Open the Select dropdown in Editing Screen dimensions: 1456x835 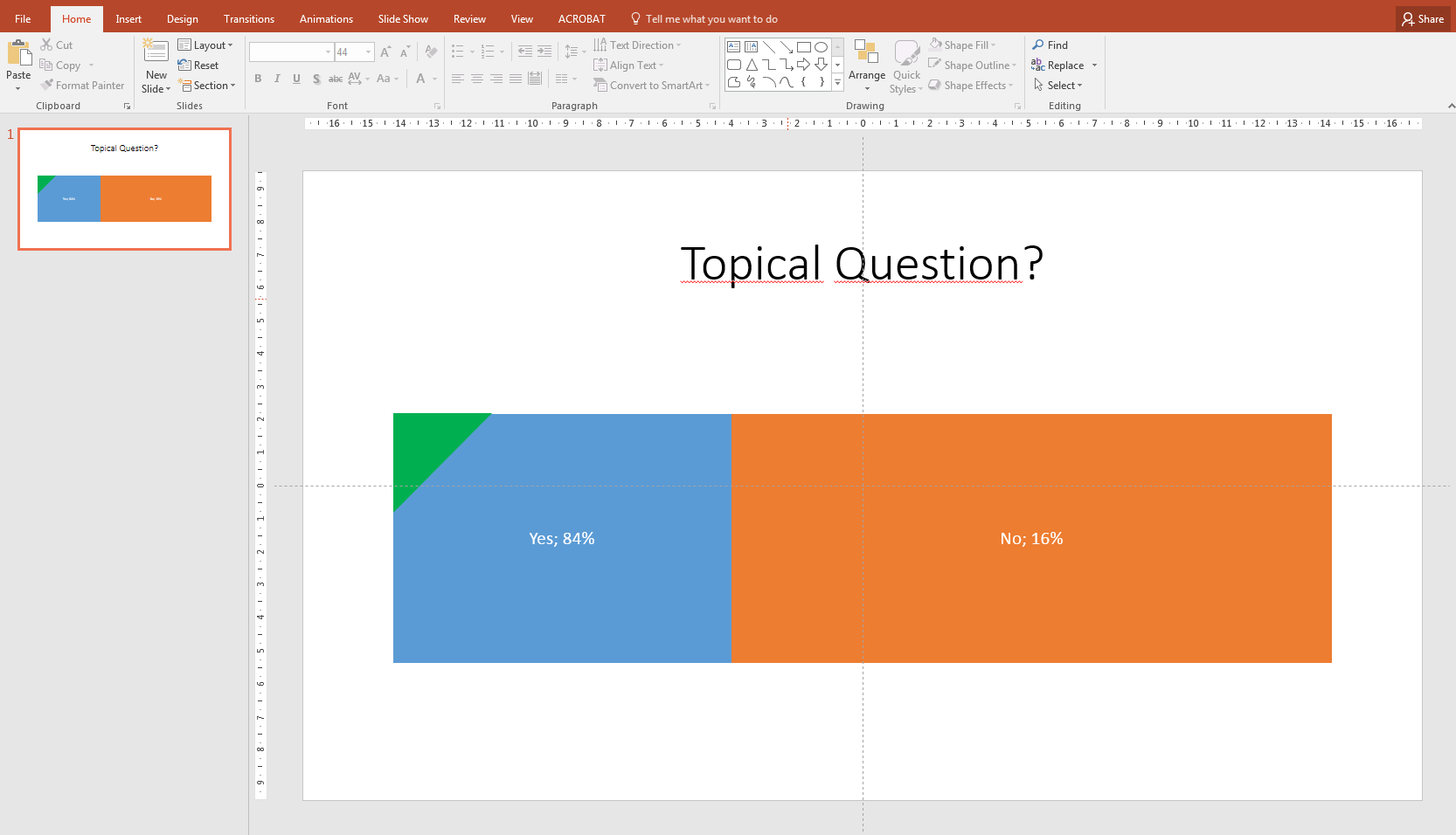[x=1058, y=86]
